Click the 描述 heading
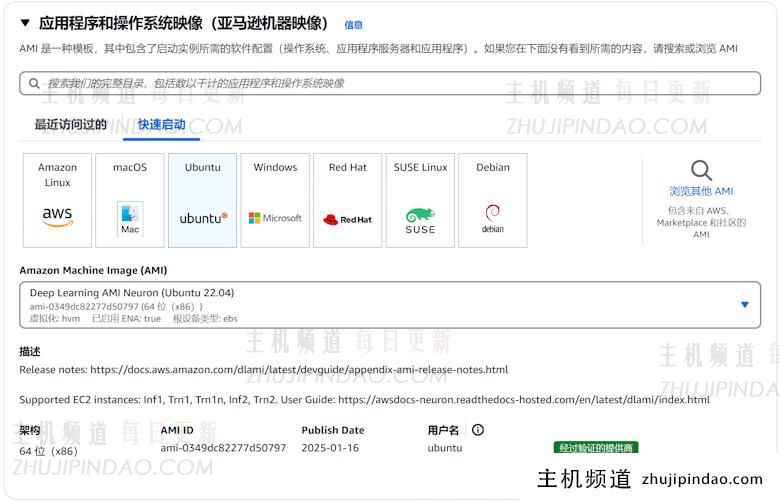780x503 pixels. tap(30, 351)
